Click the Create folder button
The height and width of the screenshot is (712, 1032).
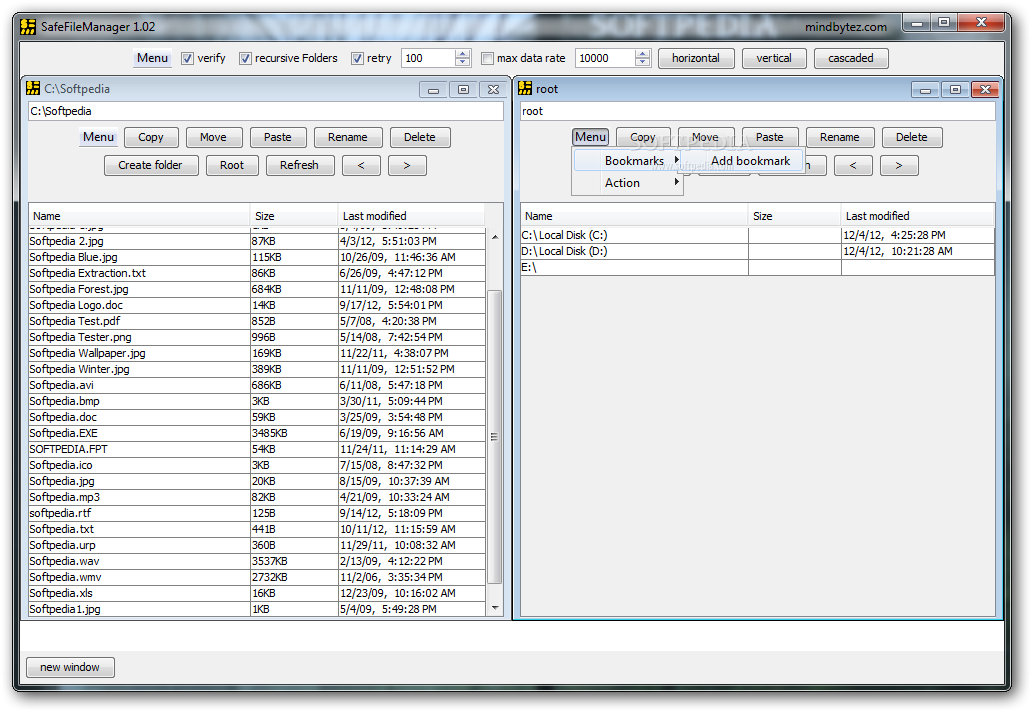(x=151, y=165)
